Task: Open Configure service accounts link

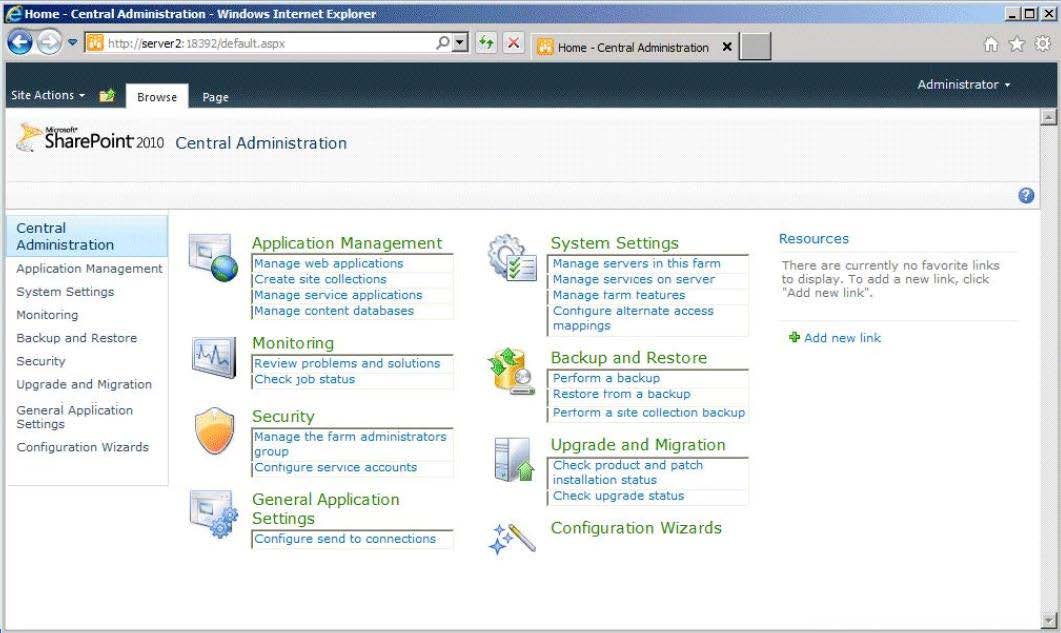Action: [336, 467]
